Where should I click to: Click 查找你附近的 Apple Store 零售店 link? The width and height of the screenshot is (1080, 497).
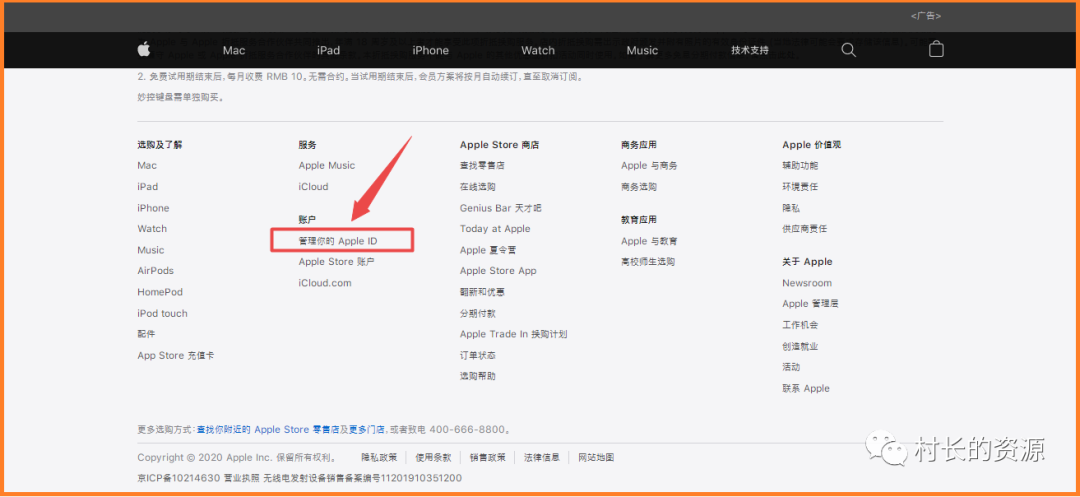[x=268, y=430]
